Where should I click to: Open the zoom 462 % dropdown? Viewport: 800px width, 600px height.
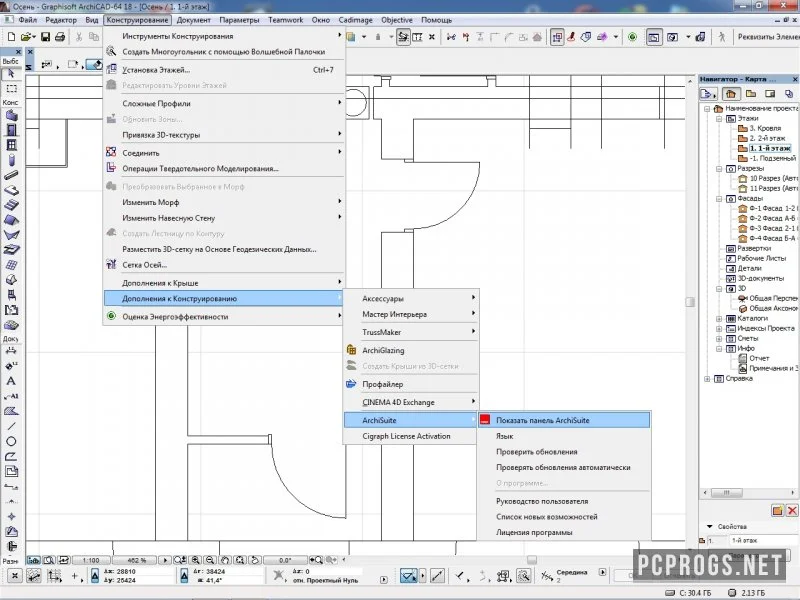coord(136,560)
